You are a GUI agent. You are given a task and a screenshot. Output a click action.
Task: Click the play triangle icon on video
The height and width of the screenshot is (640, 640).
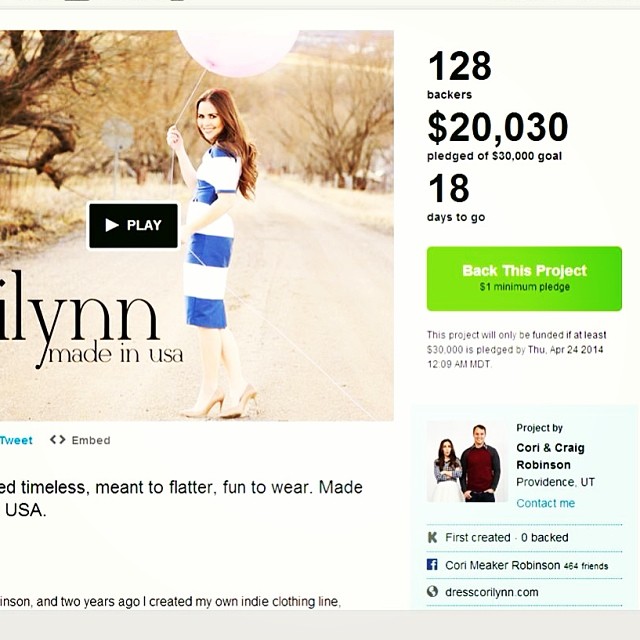point(112,225)
